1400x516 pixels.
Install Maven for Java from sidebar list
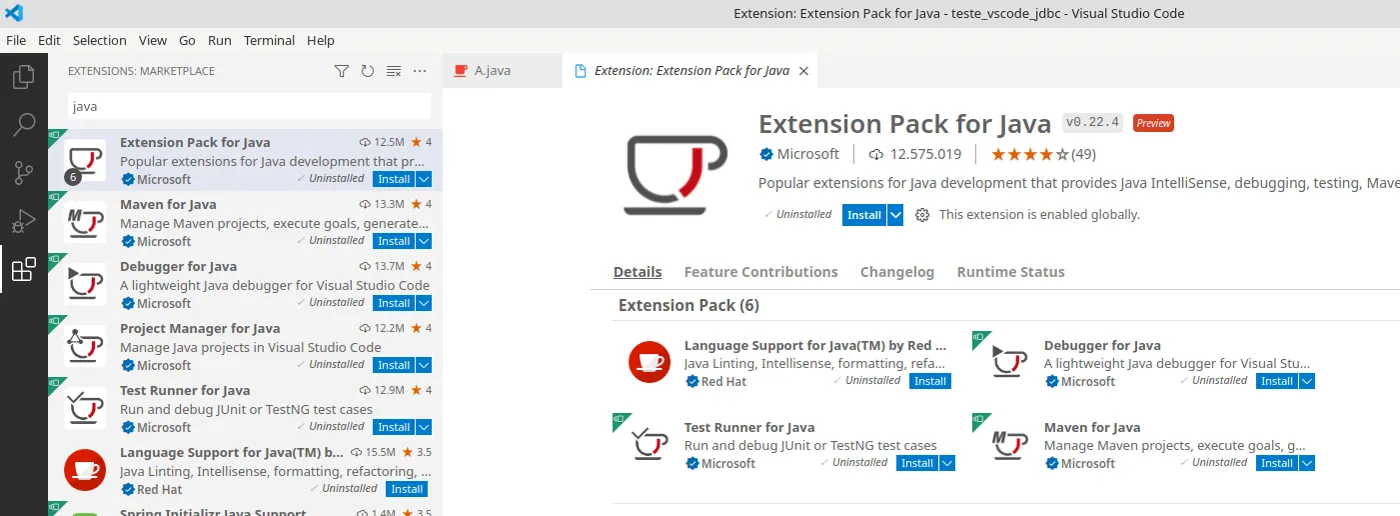point(394,241)
